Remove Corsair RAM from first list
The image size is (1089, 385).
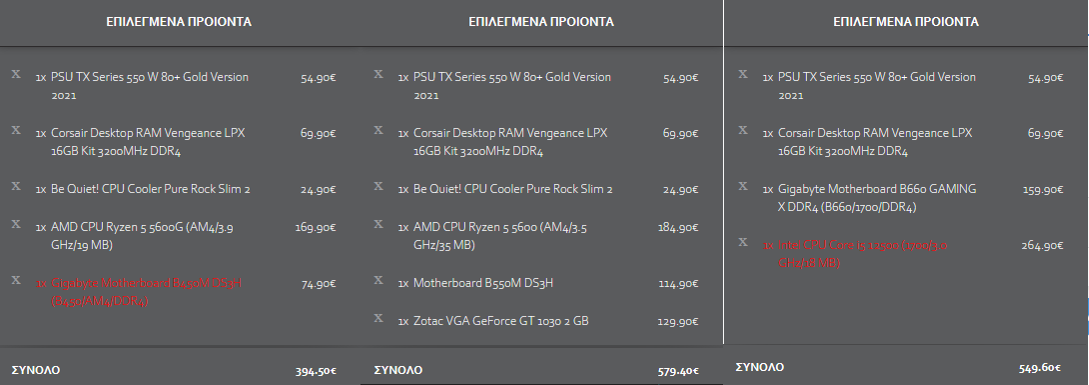[16, 130]
